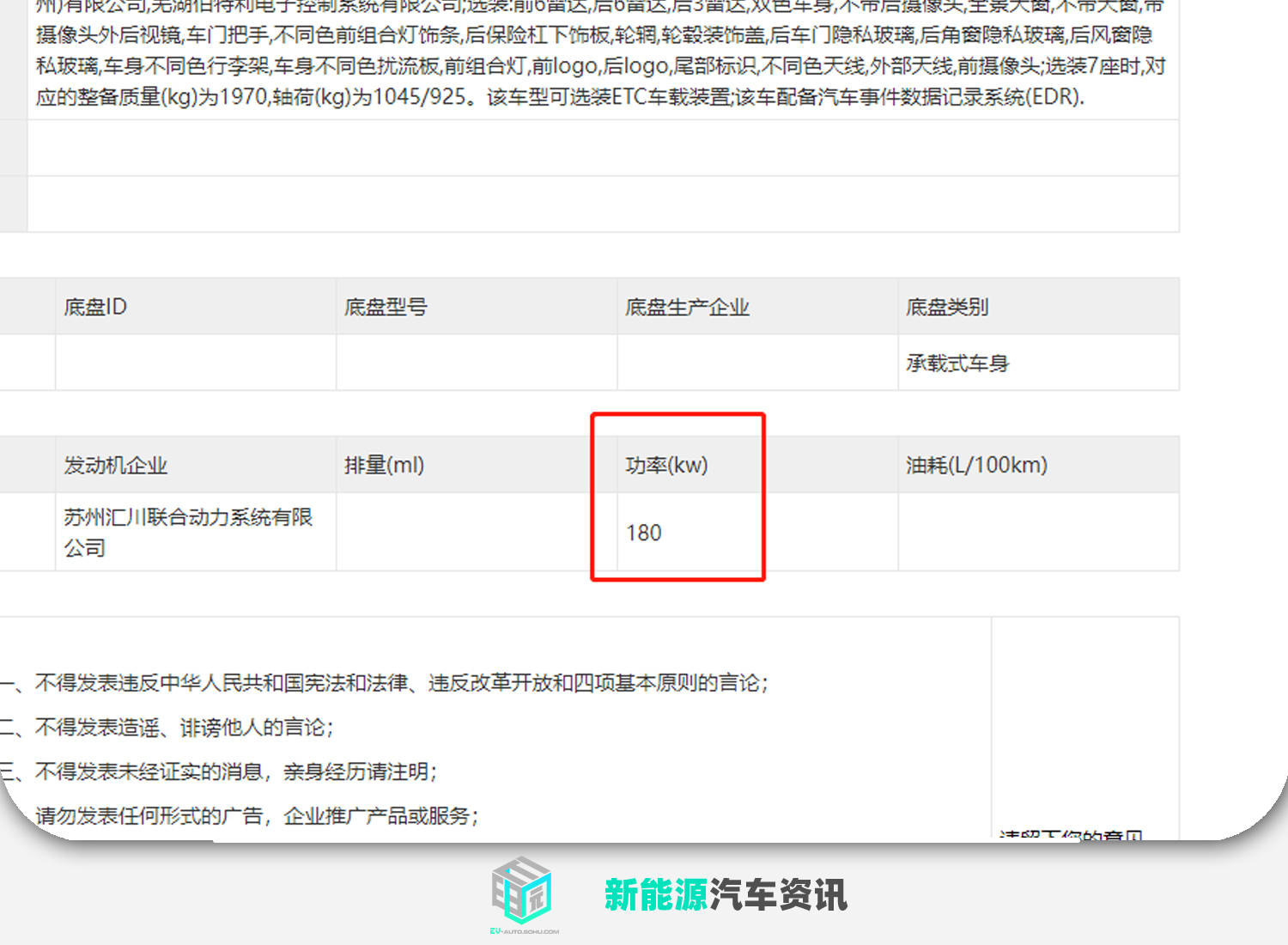Click the rule 请勿发表任何形式的广告

pyautogui.click(x=257, y=815)
